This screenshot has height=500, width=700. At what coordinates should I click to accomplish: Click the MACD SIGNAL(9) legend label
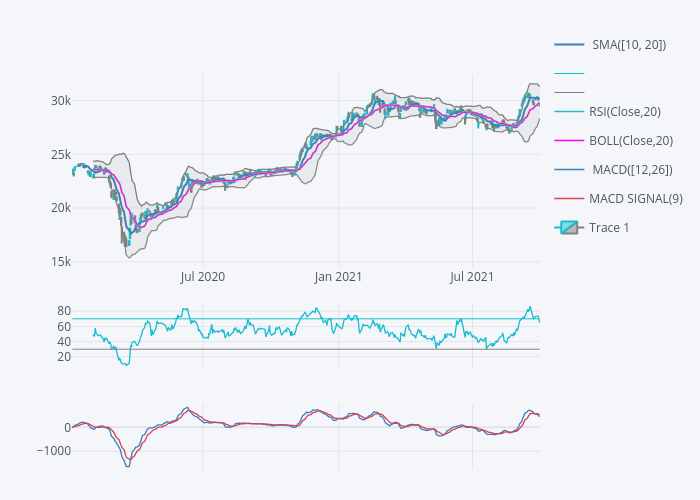point(636,199)
